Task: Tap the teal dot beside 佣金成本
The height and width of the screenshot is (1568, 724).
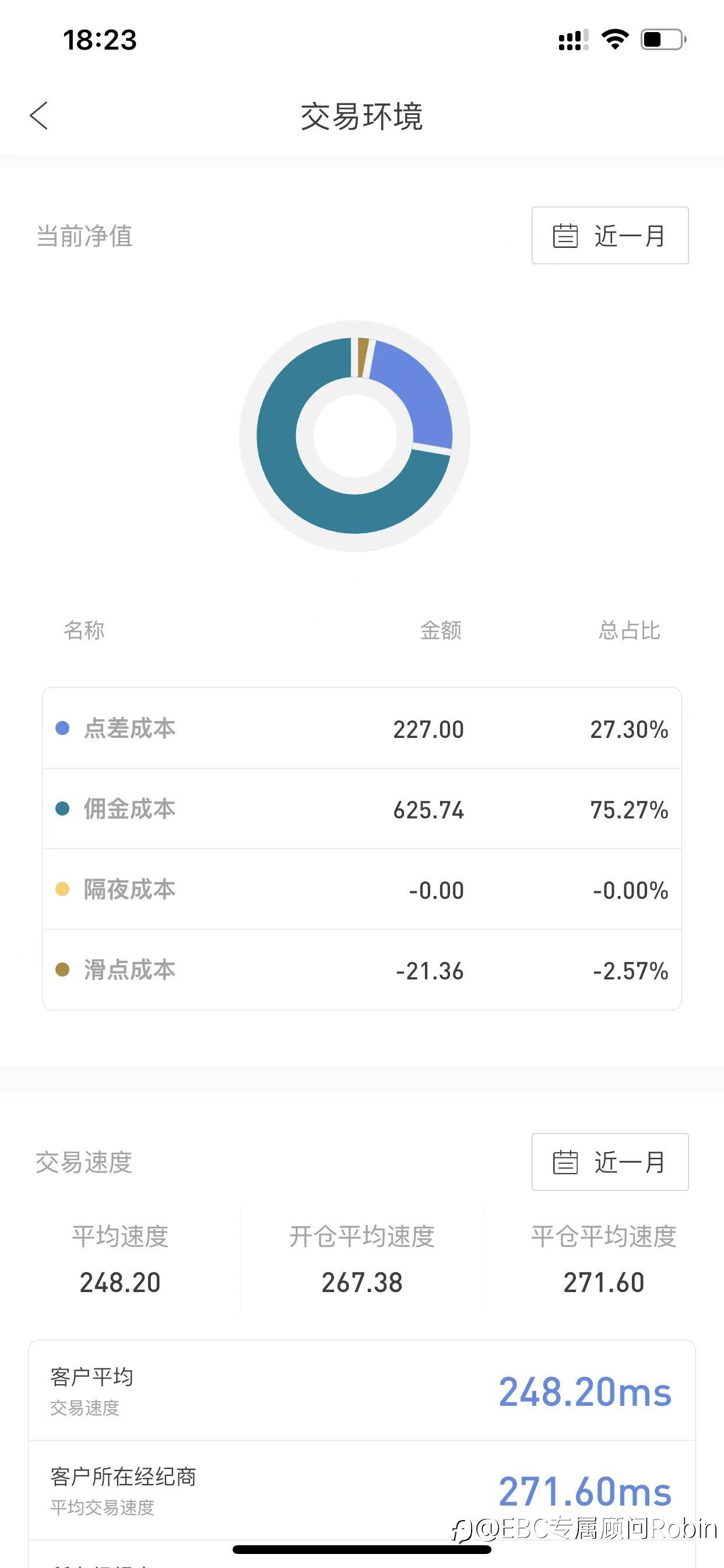Action: [62, 808]
